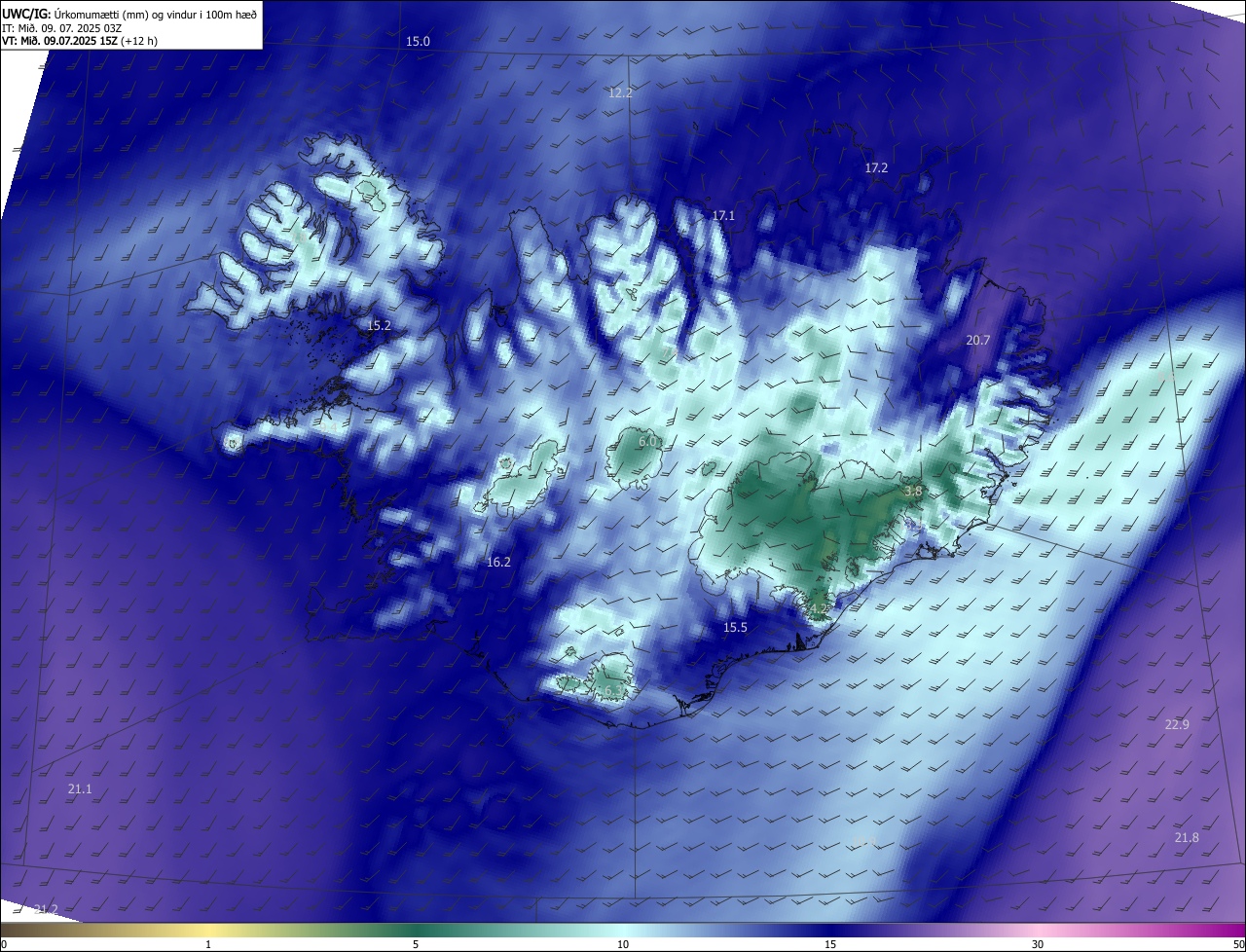Viewport: 1246px width, 952px height.
Task: Click the color scale tick labeled 5
Action: (416, 944)
